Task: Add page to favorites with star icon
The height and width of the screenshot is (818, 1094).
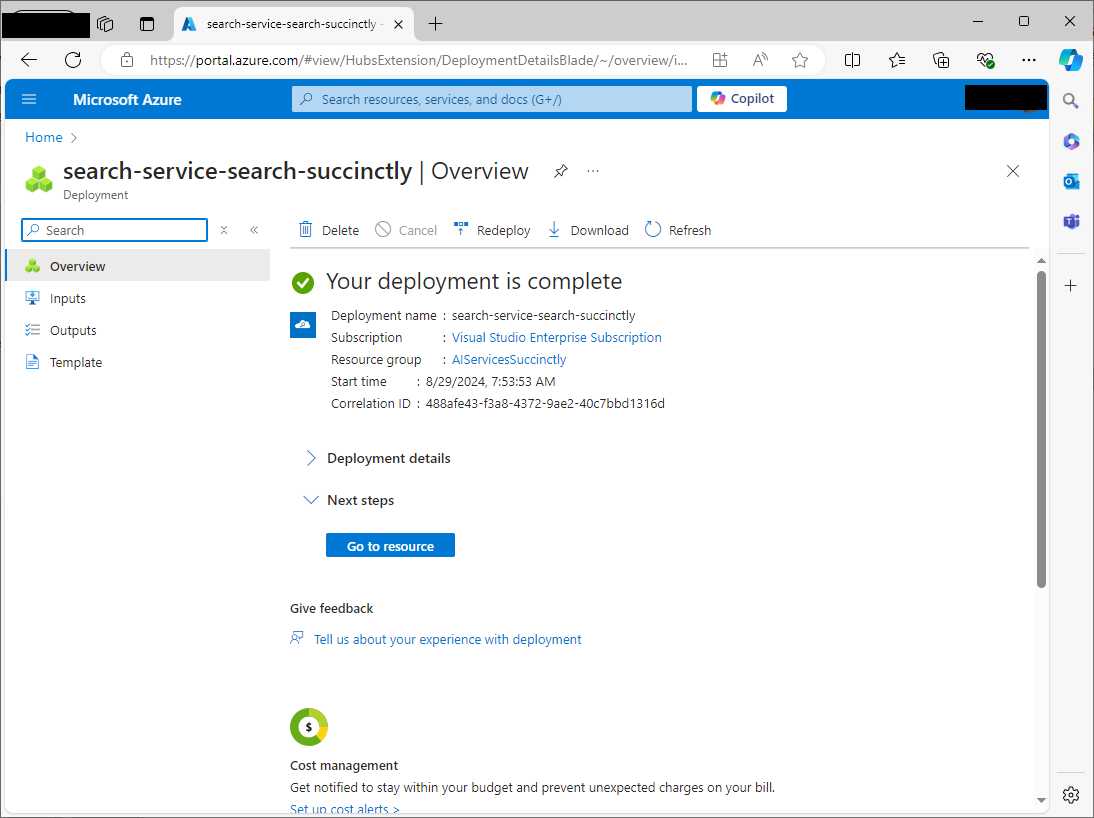Action: [800, 60]
